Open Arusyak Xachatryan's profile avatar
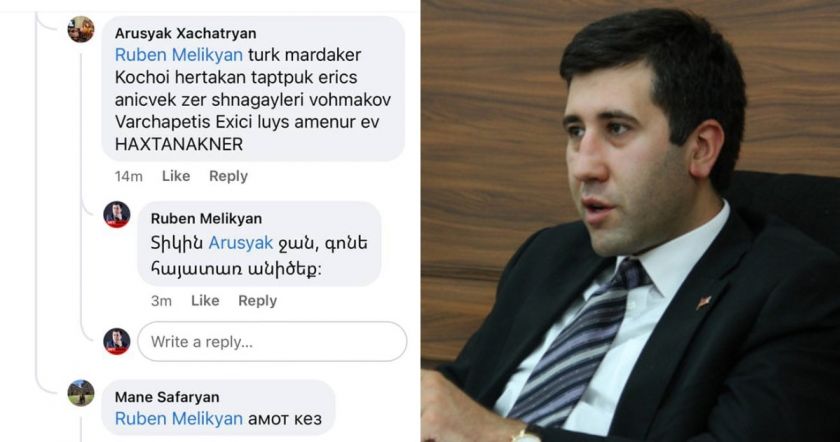 81,29
